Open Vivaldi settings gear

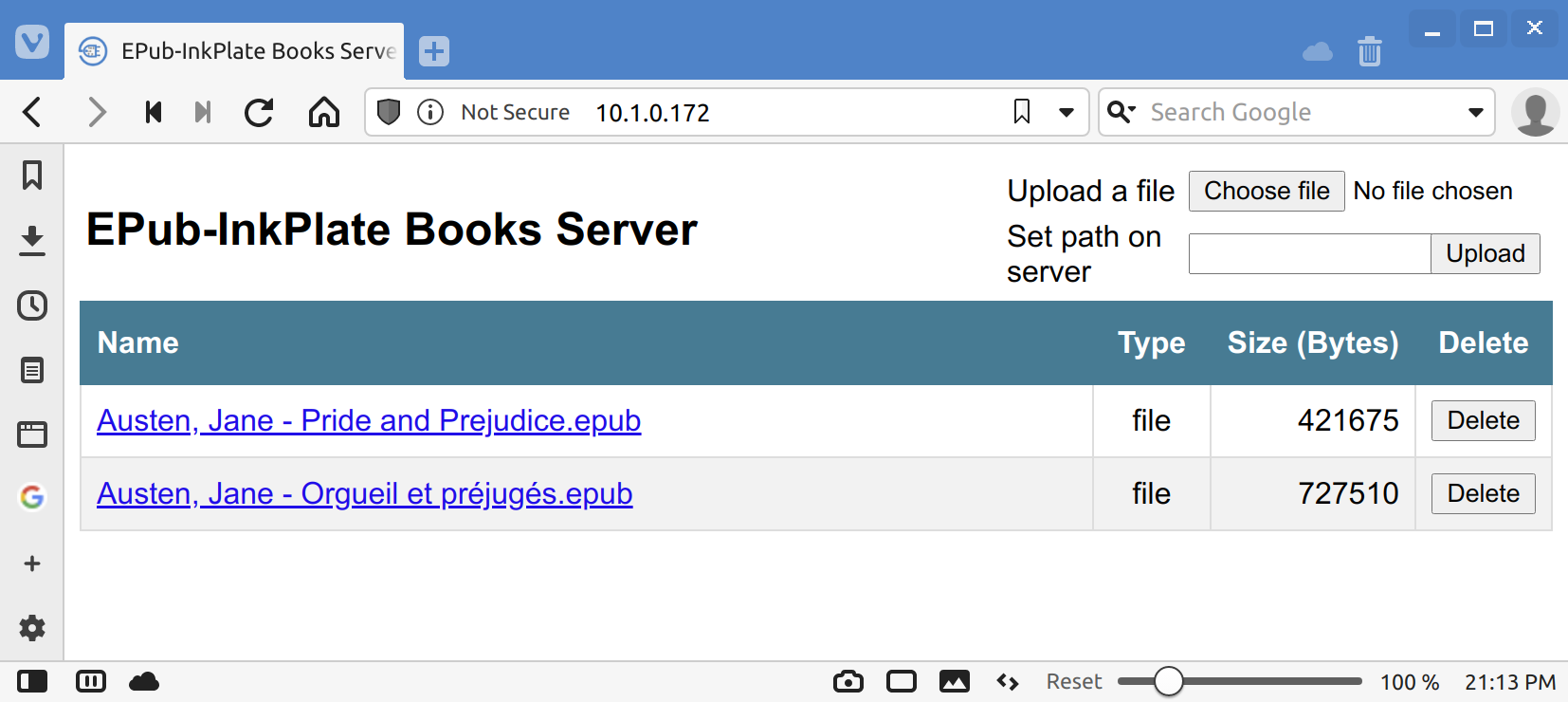[32, 628]
